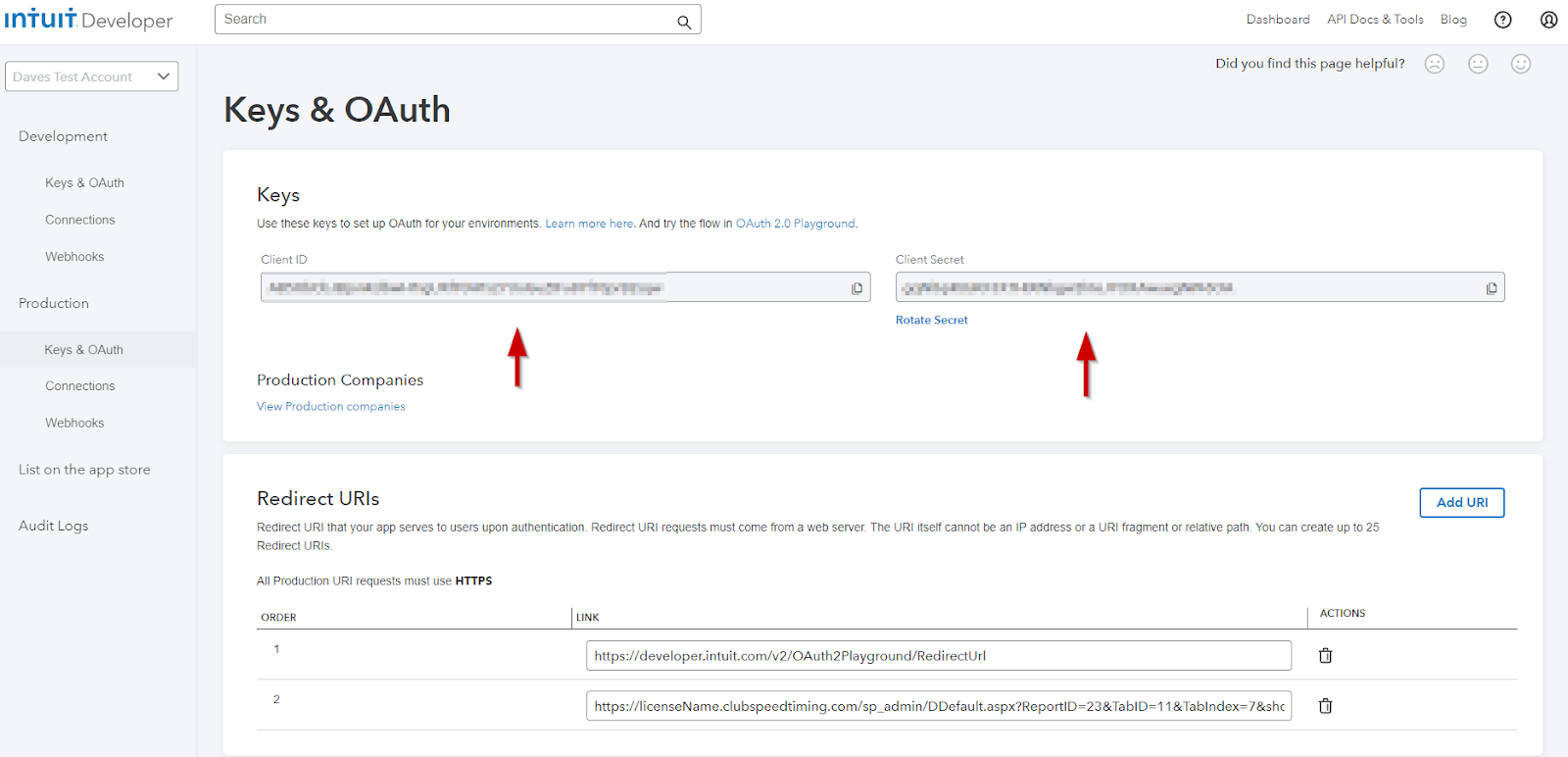Screen dimensions: 1568x757
Task: Delete the clubspeedtiming redirect URI
Action: [x=1325, y=706]
